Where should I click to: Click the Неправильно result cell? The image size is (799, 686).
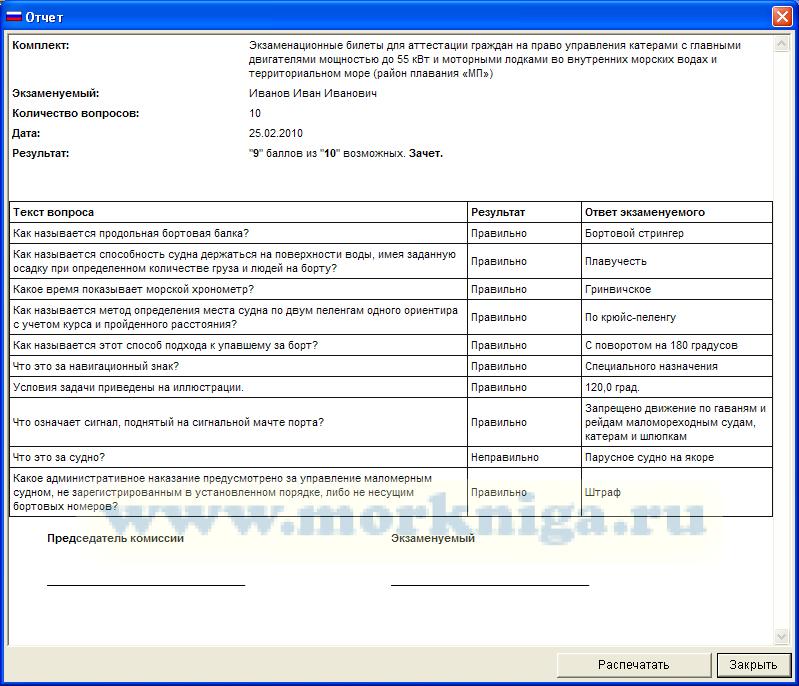pos(504,457)
